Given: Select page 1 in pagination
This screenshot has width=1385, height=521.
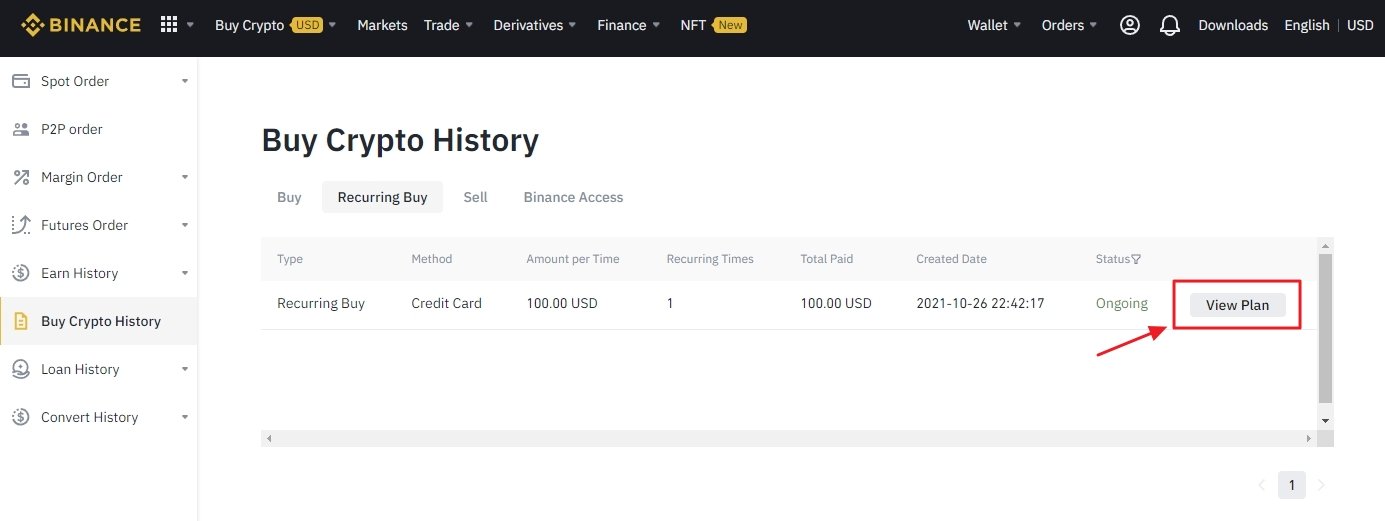Looking at the screenshot, I should [1291, 486].
